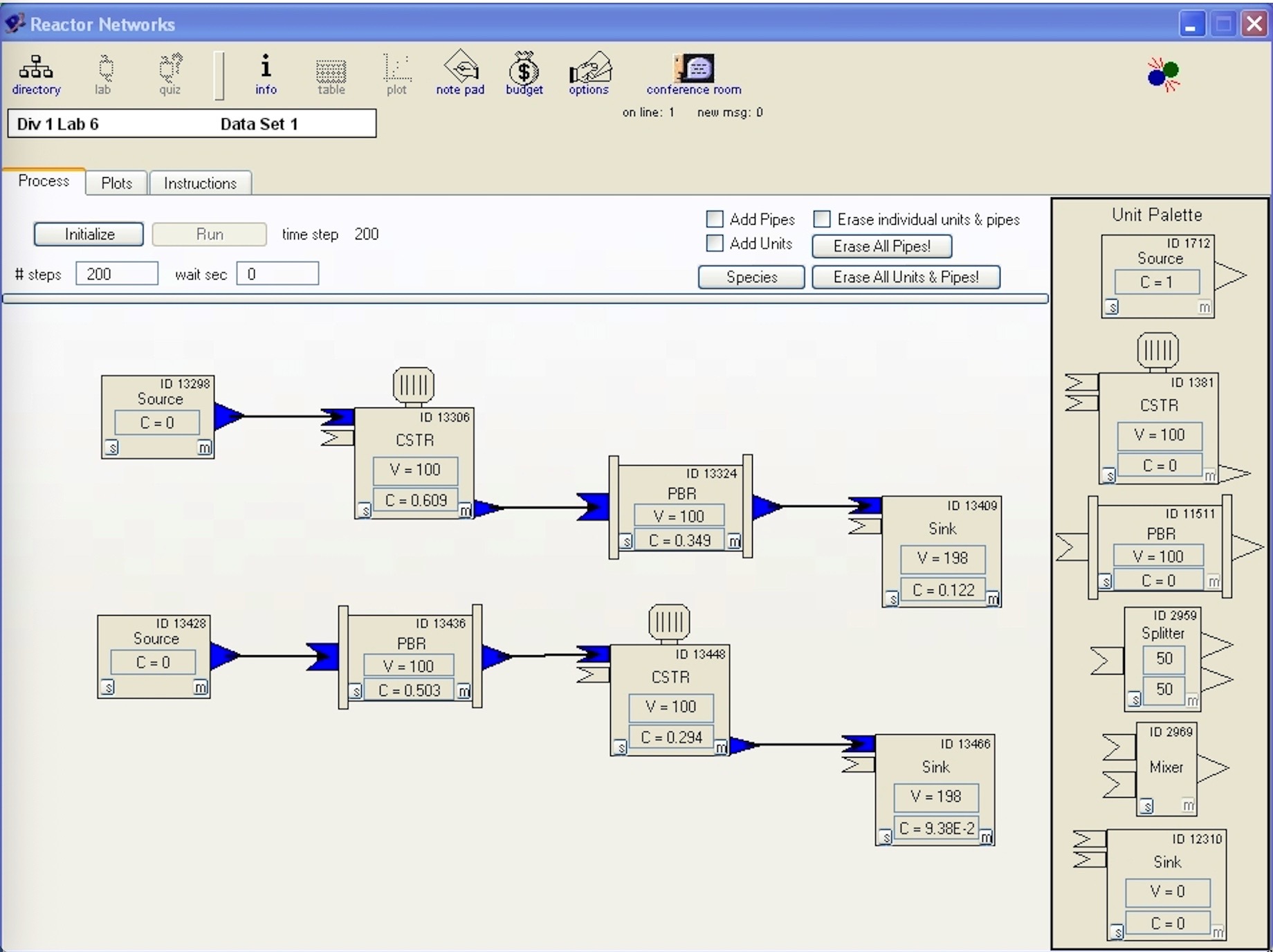Enable the Add Pipes checkbox

click(x=714, y=219)
